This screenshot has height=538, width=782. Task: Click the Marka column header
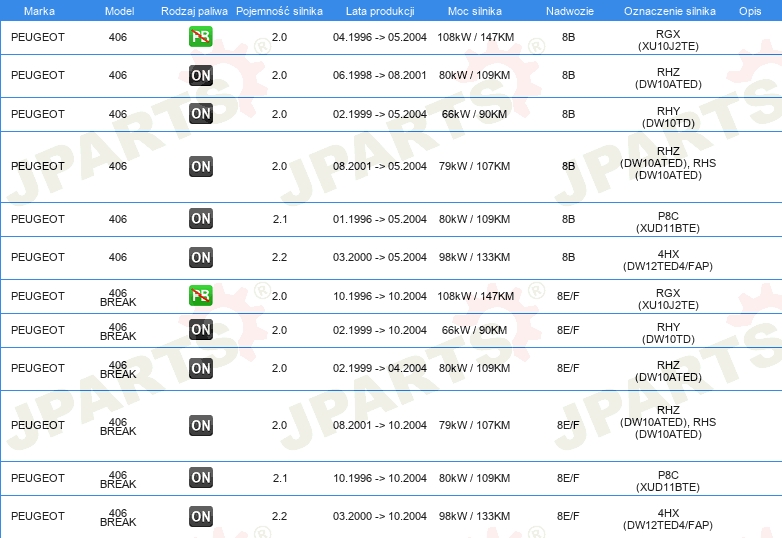point(39,11)
